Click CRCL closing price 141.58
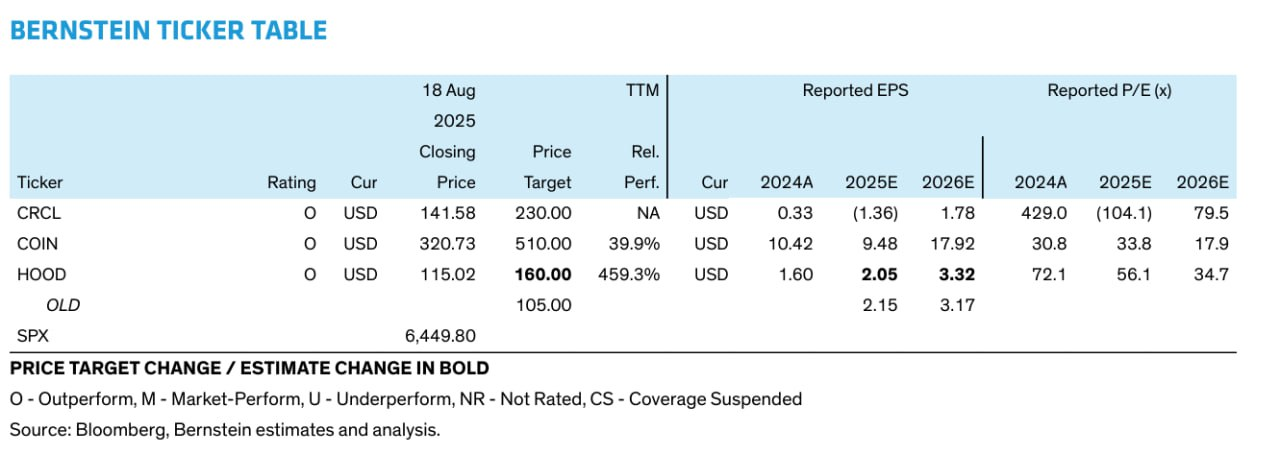 446,213
